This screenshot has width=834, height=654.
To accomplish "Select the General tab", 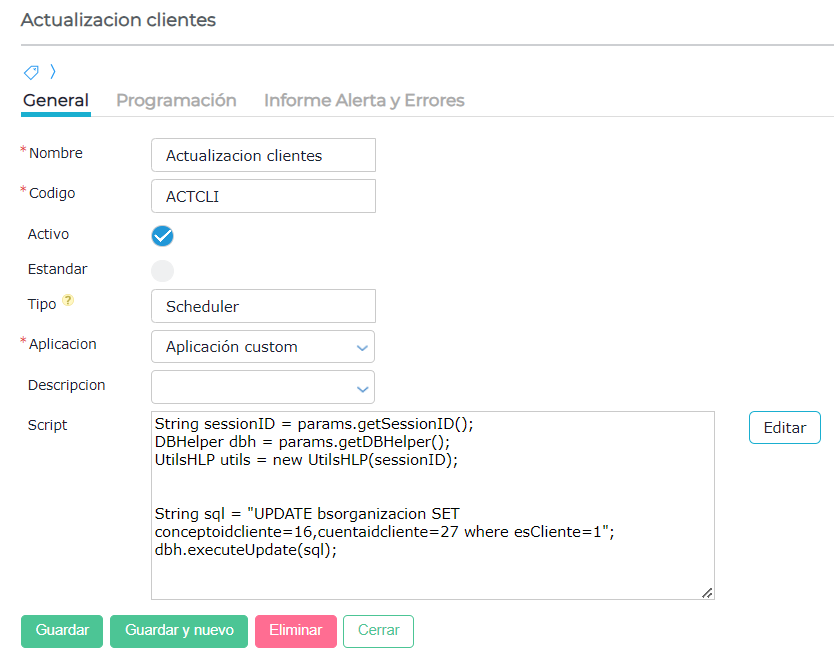I will 56,100.
